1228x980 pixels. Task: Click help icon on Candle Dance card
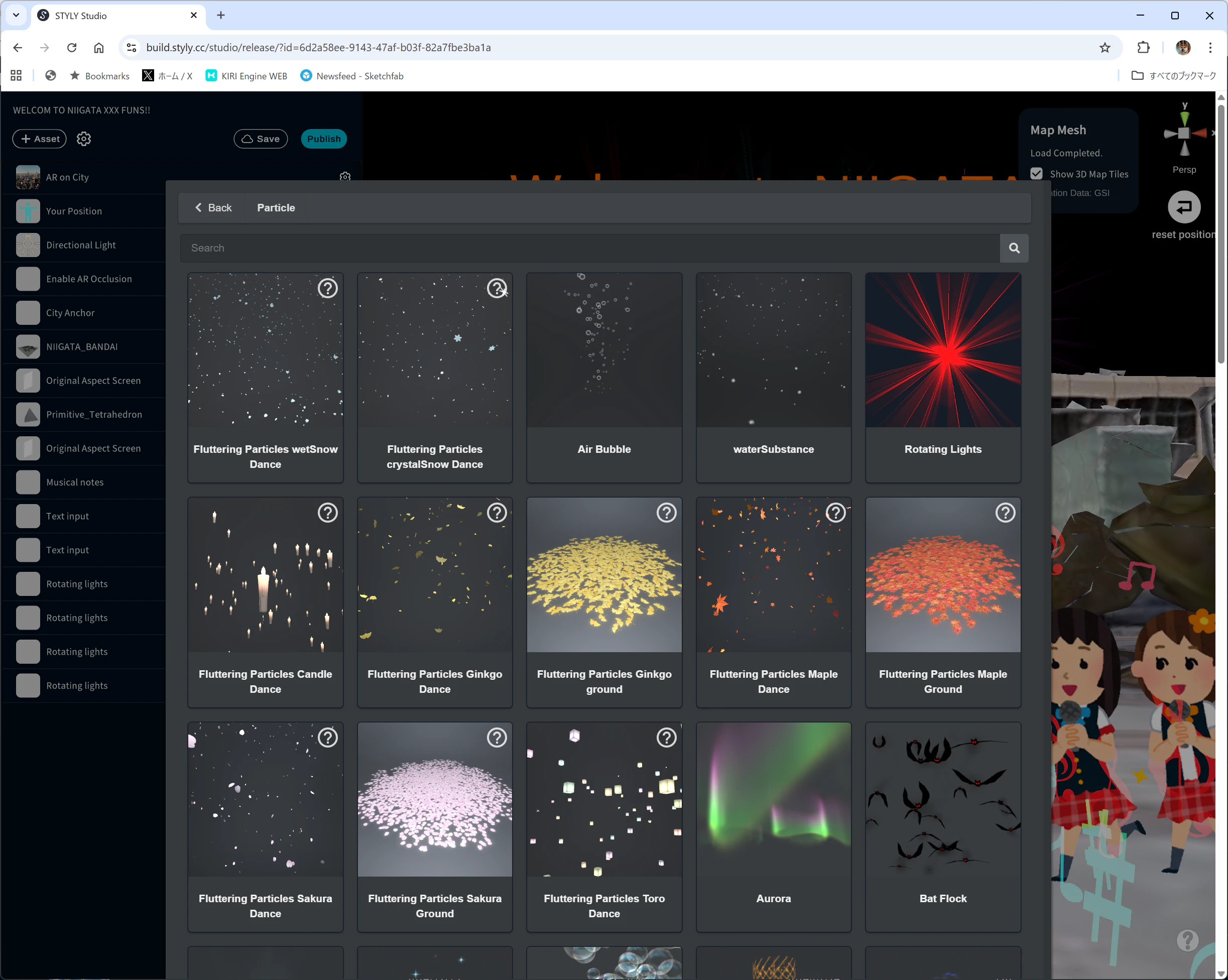pyautogui.click(x=327, y=513)
